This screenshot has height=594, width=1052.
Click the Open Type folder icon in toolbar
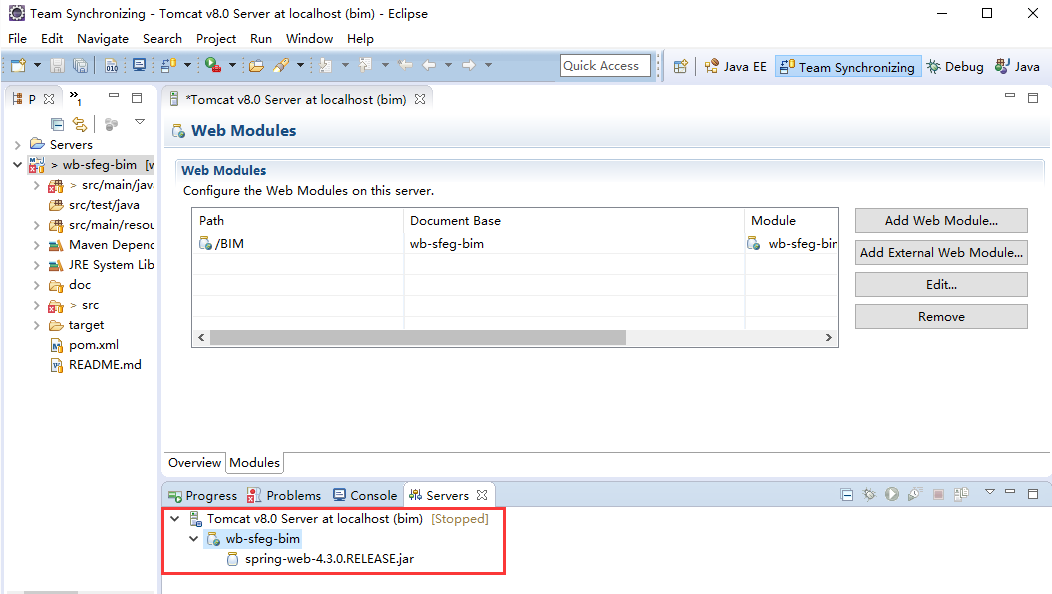point(256,65)
